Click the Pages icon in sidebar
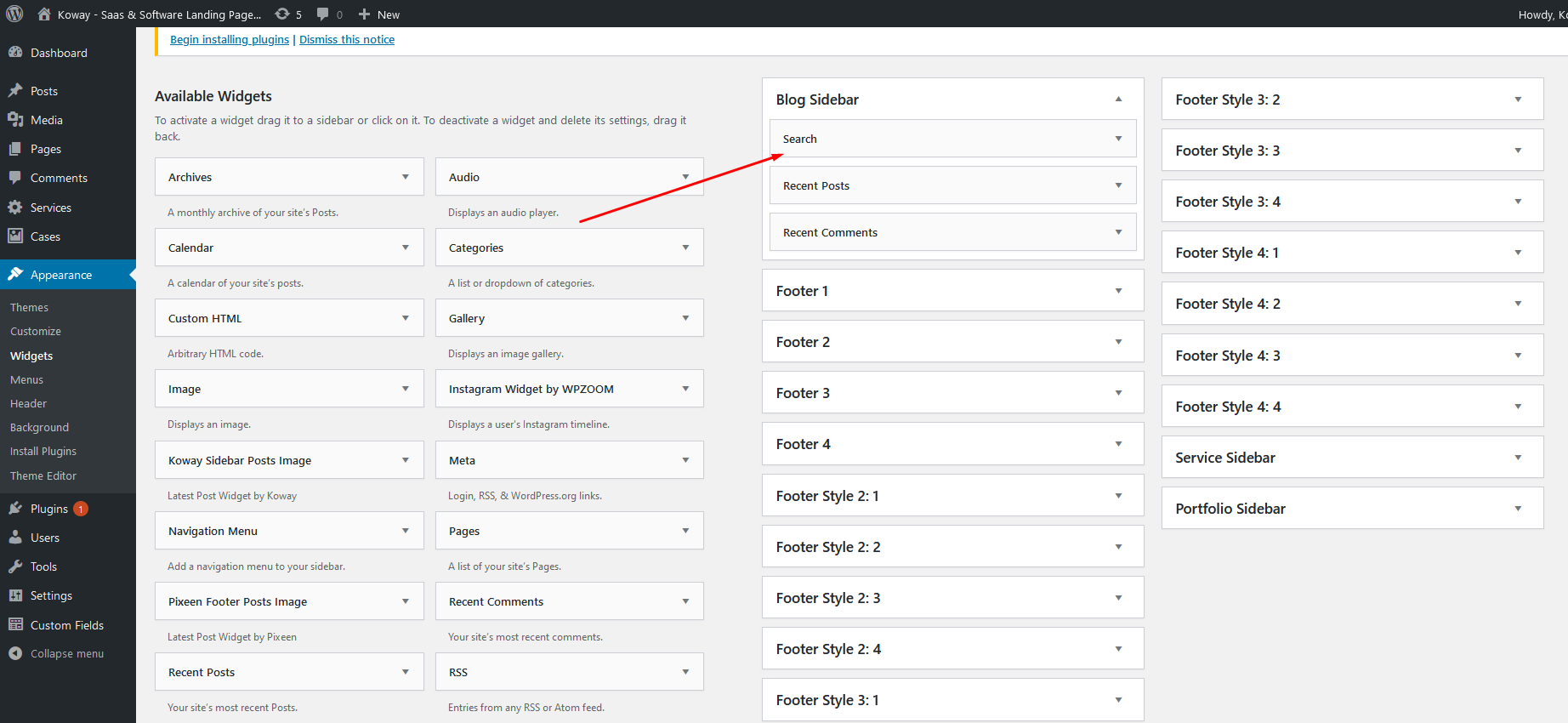This screenshot has width=1568, height=723. pos(15,148)
